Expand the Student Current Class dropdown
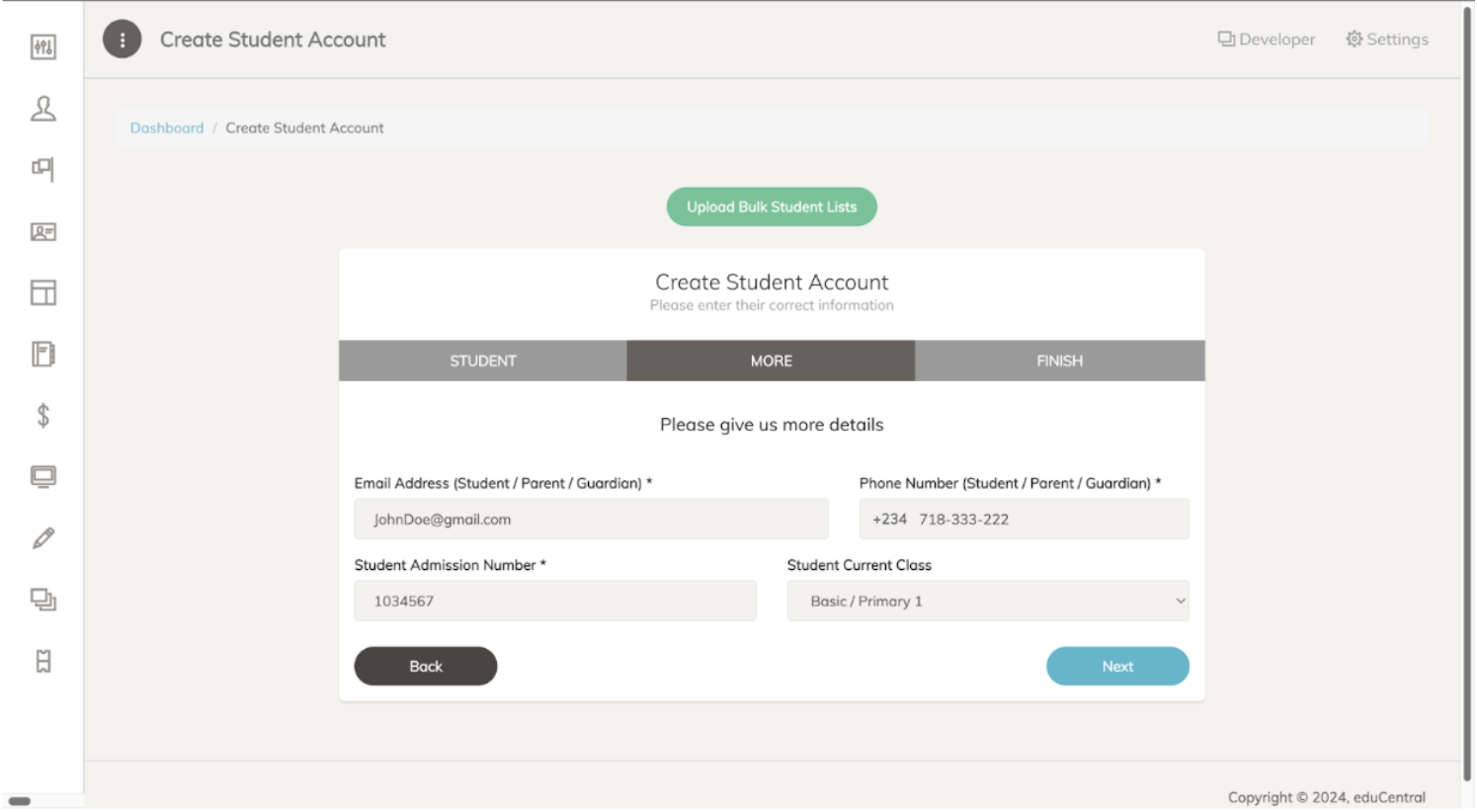 click(987, 602)
